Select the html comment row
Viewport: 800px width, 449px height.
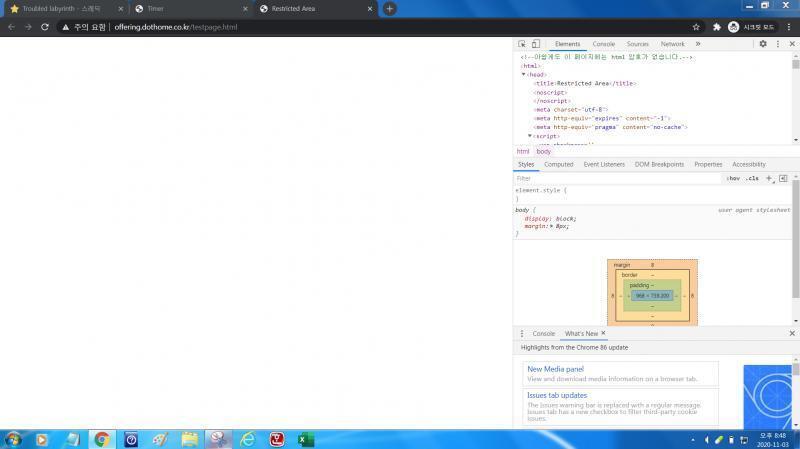coord(606,57)
